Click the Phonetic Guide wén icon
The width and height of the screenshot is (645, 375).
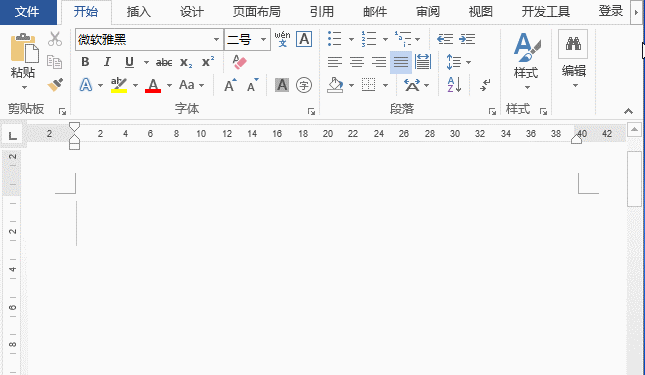point(282,39)
